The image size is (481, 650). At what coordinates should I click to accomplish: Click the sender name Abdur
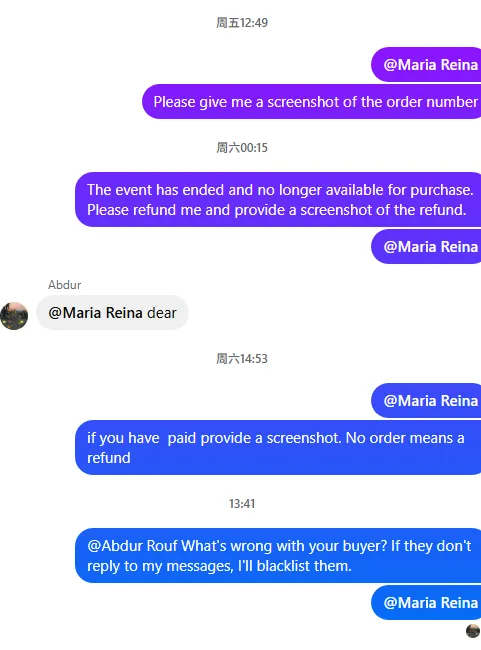coord(64,285)
